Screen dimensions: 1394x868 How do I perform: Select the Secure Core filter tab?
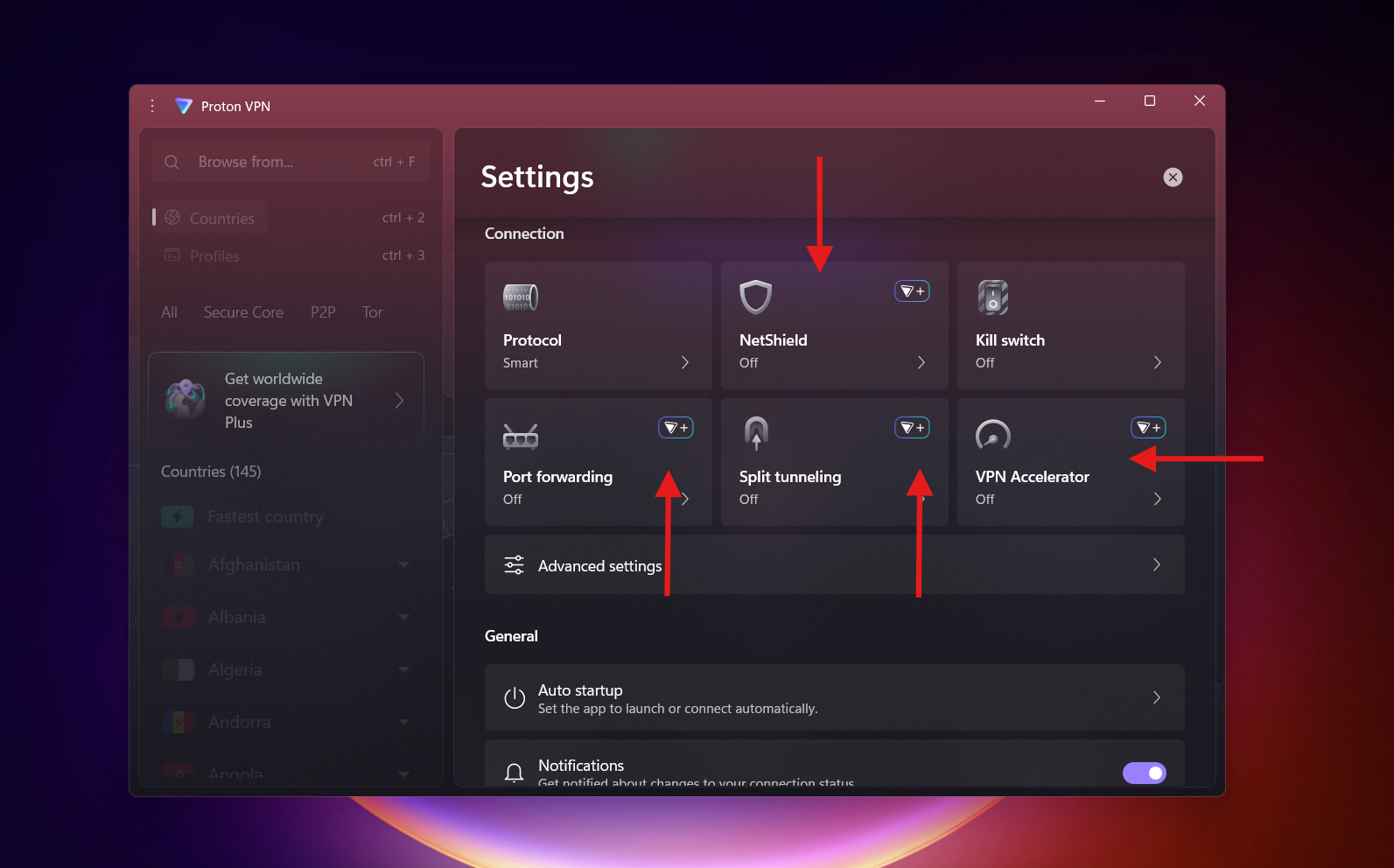243,312
